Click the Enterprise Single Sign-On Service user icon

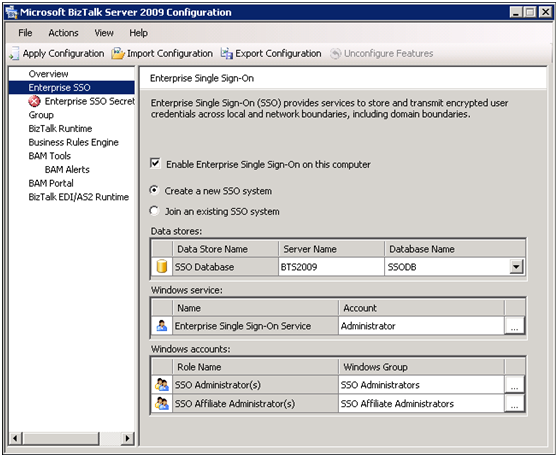(162, 325)
